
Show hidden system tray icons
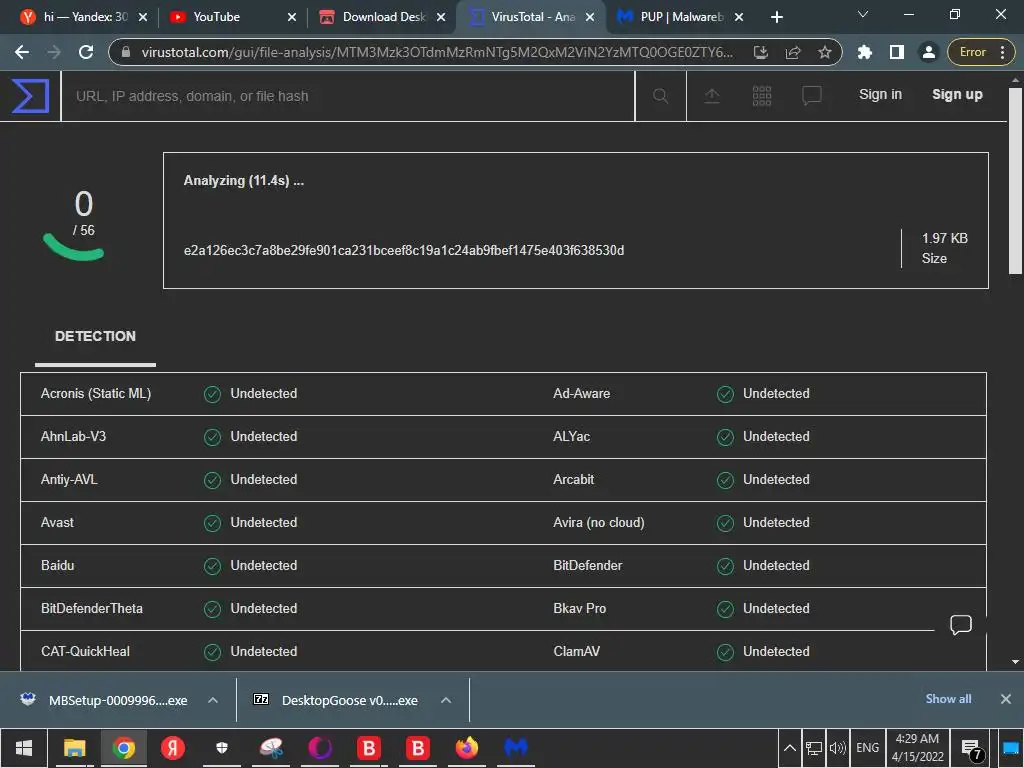click(790, 748)
